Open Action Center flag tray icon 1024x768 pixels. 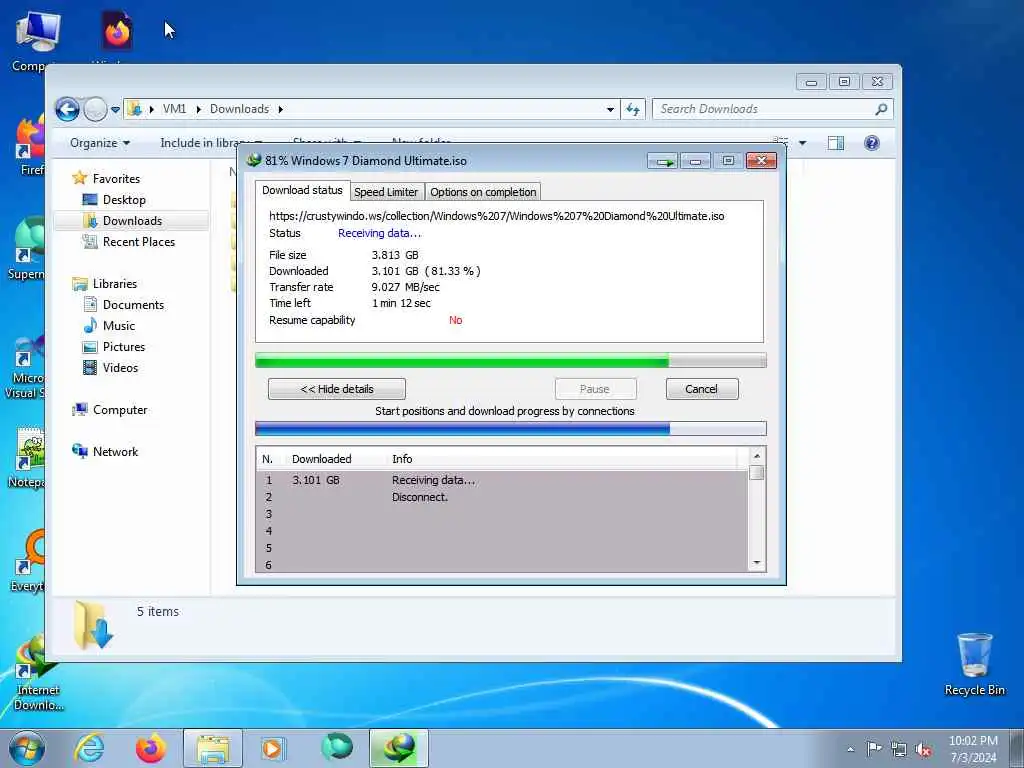(x=874, y=749)
